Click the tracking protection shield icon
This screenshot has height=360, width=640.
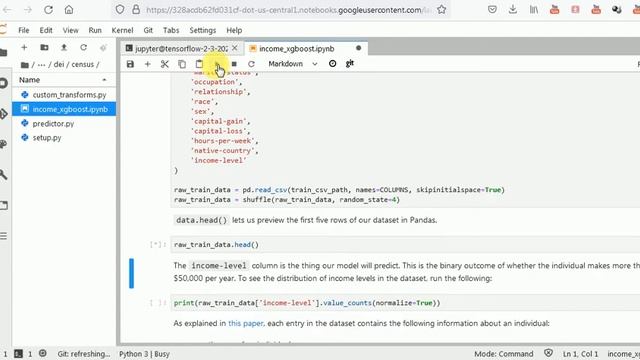pos(120,10)
